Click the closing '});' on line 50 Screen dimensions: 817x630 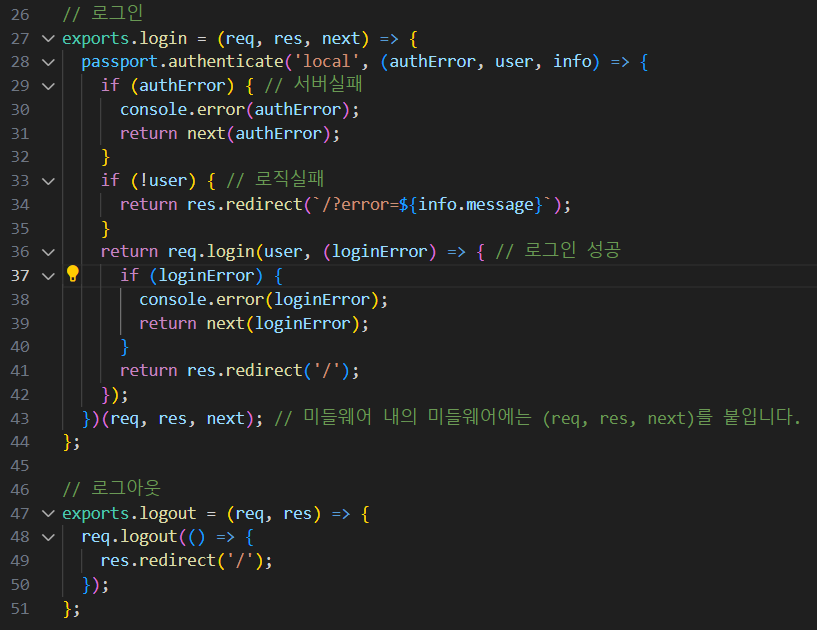95,585
